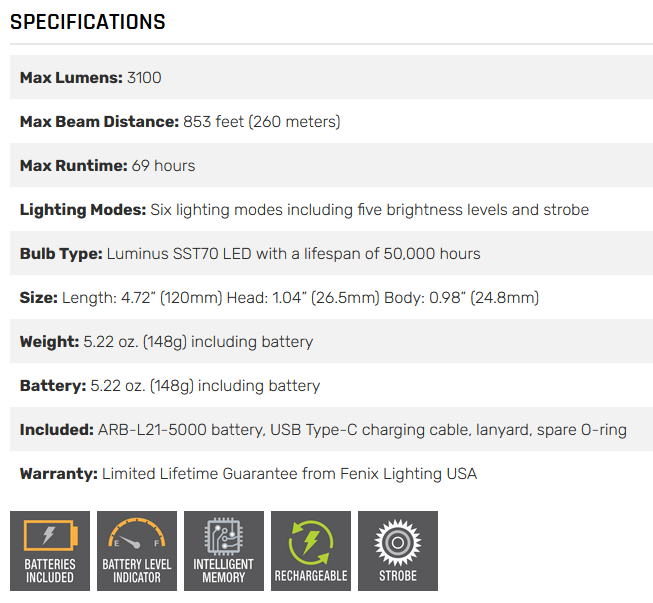Screen dimensions: 653x603
Task: Click the Battery Level Indicator icon
Action: [137, 551]
